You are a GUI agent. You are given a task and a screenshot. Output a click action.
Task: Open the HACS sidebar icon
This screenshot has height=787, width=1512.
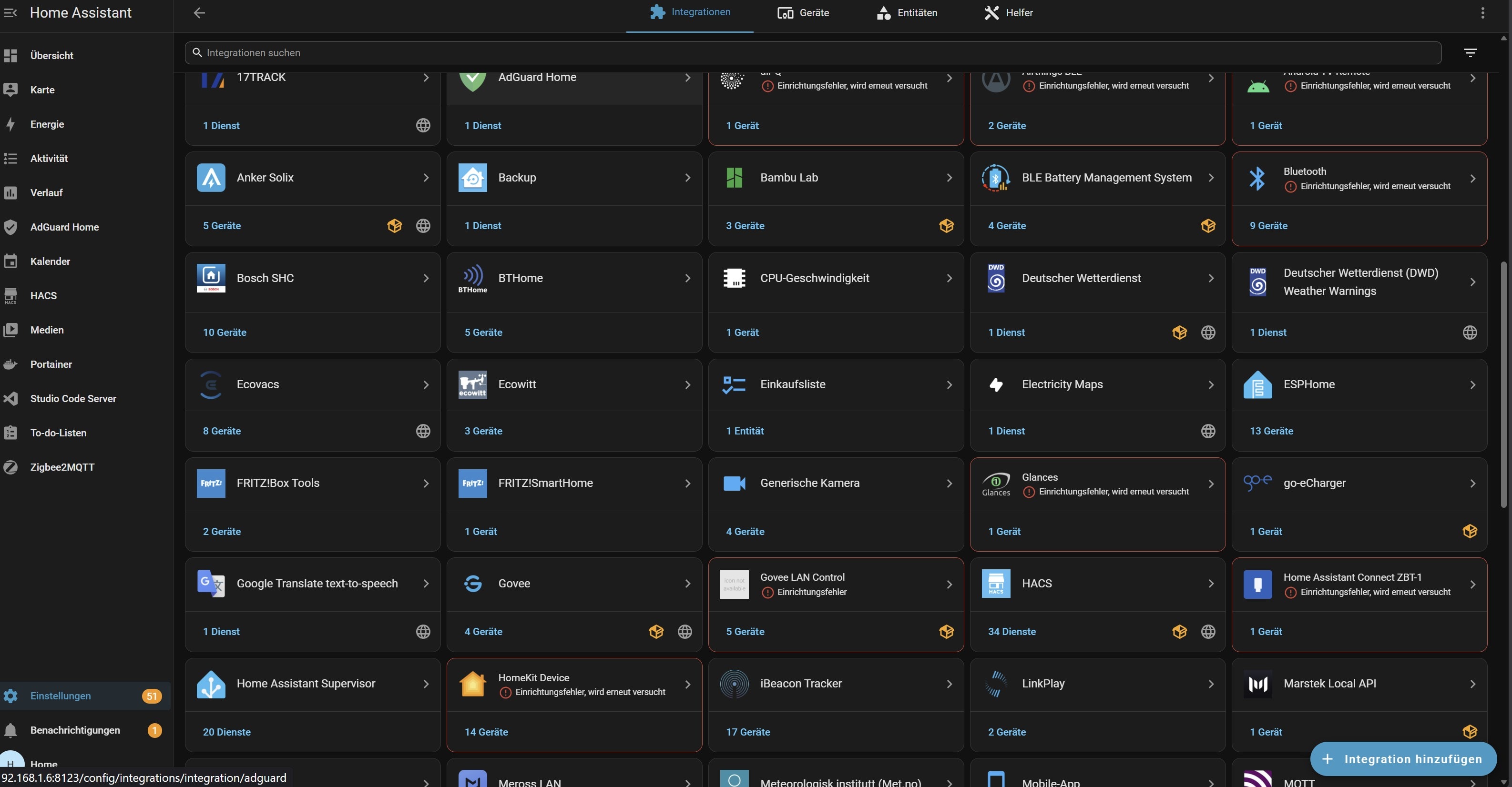(x=10, y=295)
